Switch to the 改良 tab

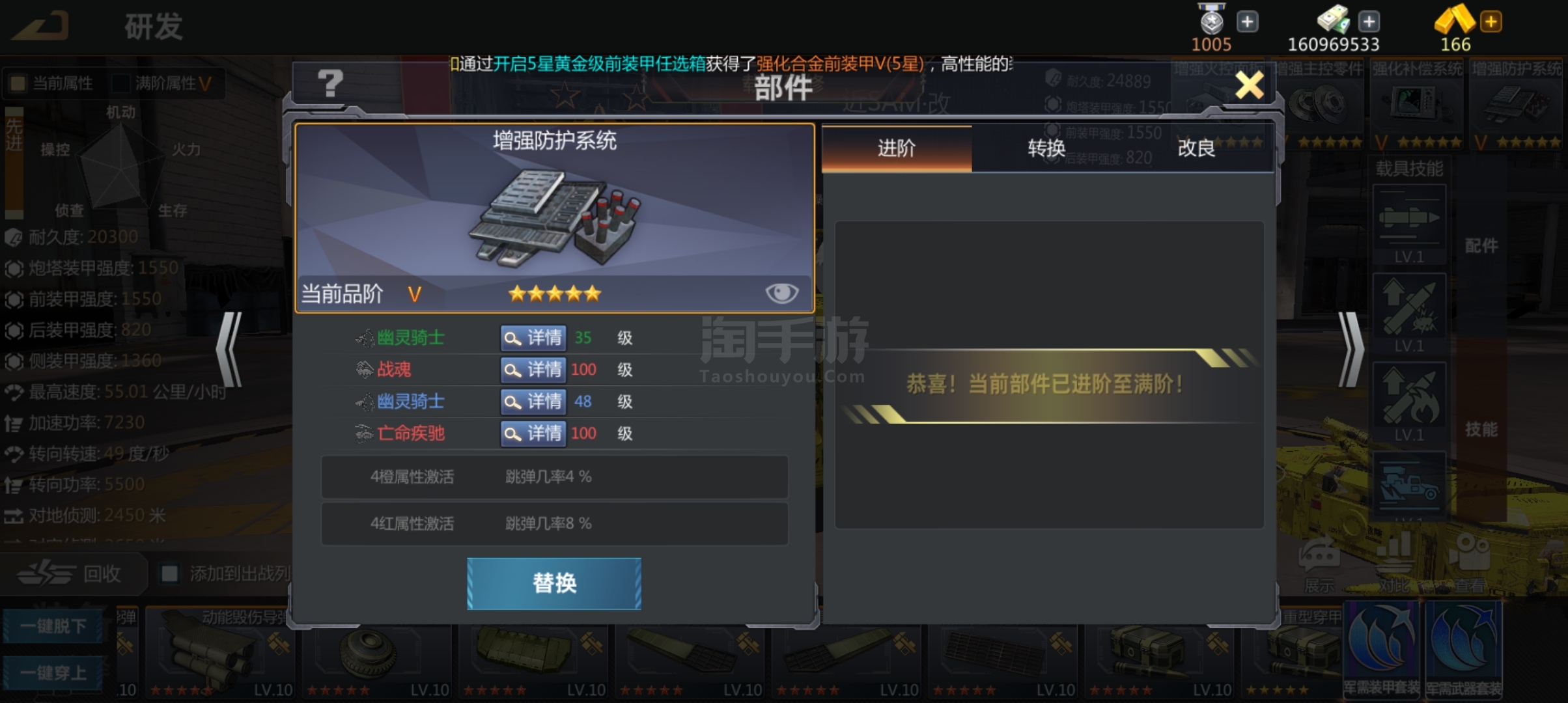coord(1196,148)
